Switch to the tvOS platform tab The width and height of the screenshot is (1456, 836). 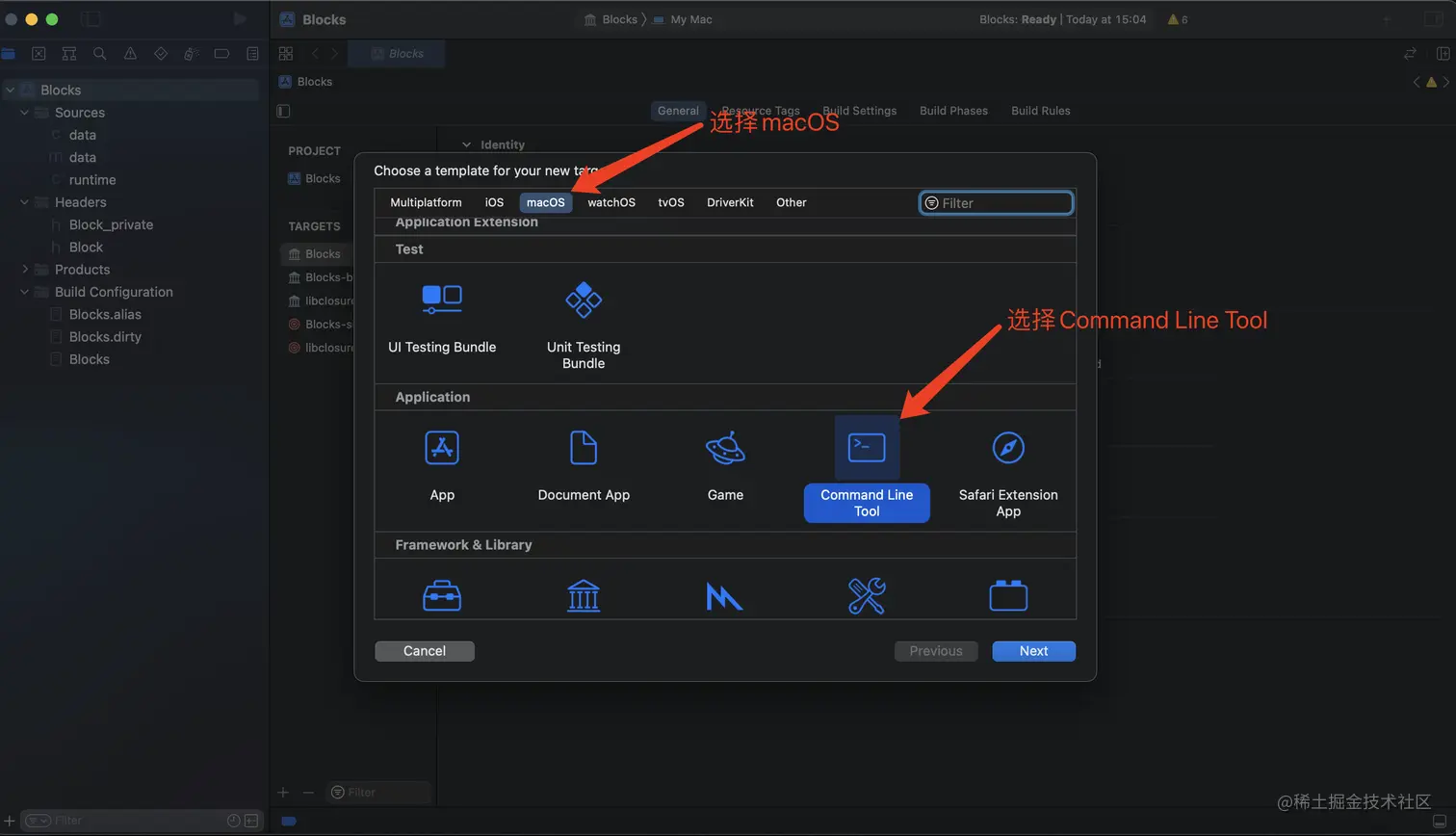point(671,202)
